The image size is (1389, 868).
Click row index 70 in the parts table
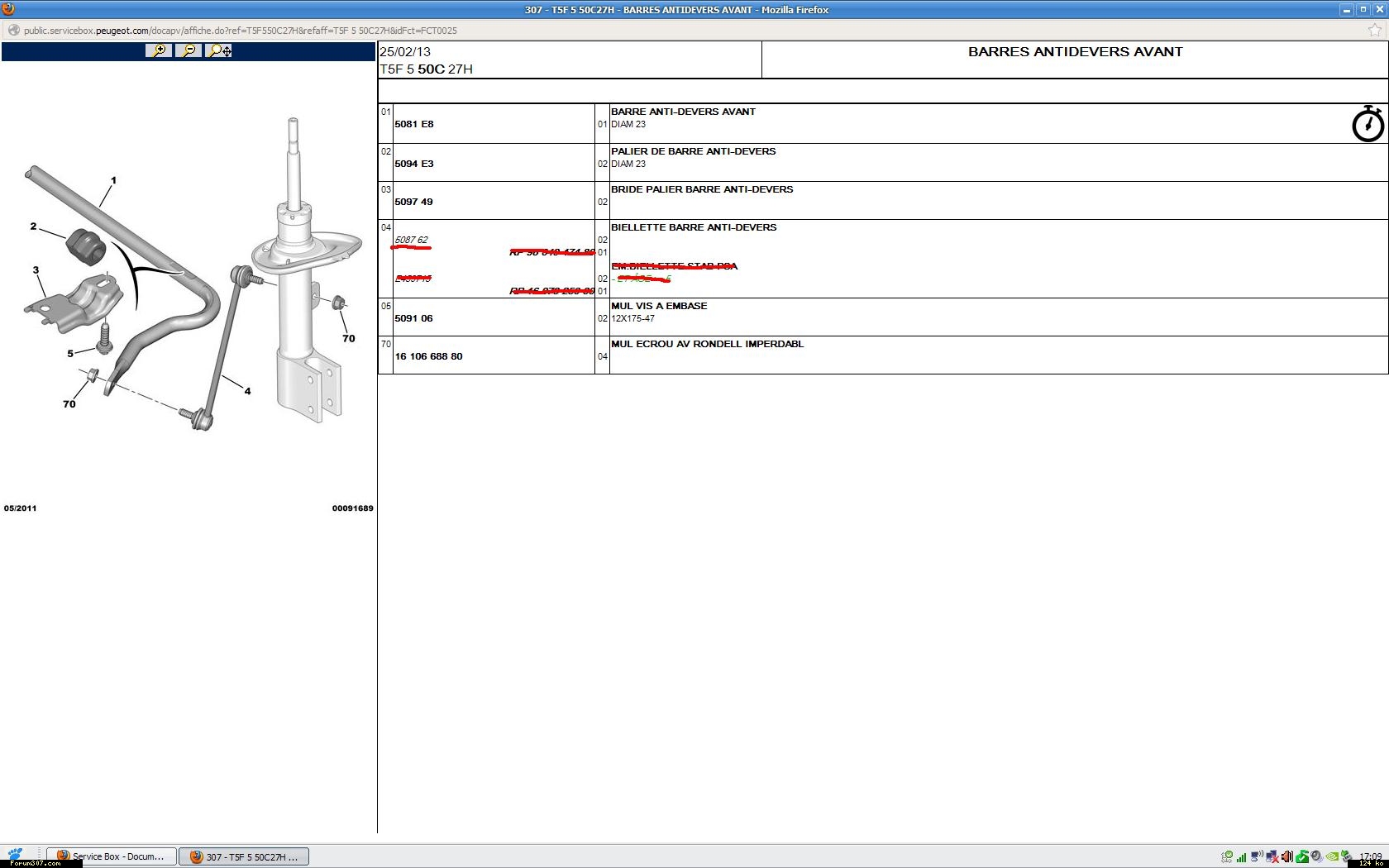pyautogui.click(x=385, y=344)
